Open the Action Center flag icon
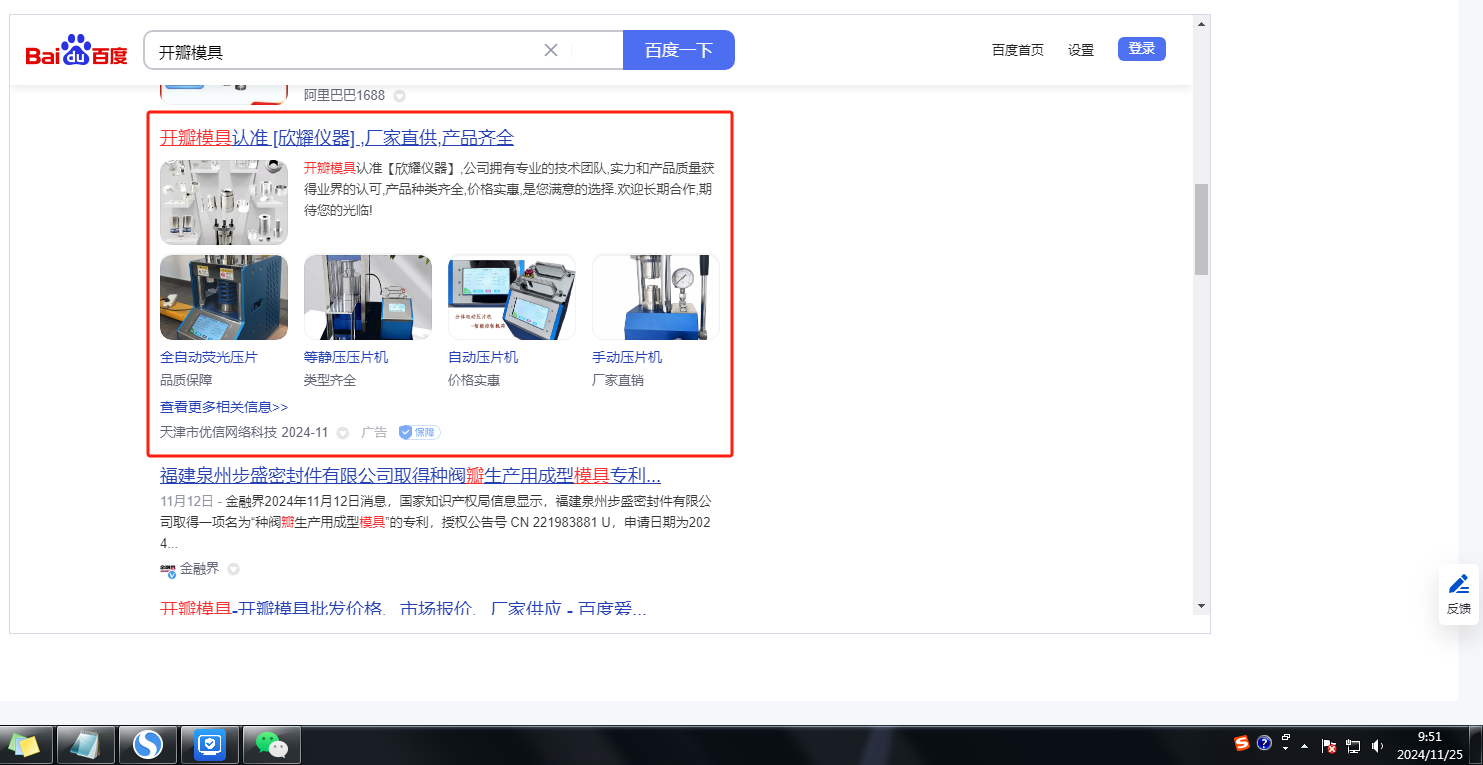Image resolution: width=1483 pixels, height=765 pixels. pos(1330,745)
